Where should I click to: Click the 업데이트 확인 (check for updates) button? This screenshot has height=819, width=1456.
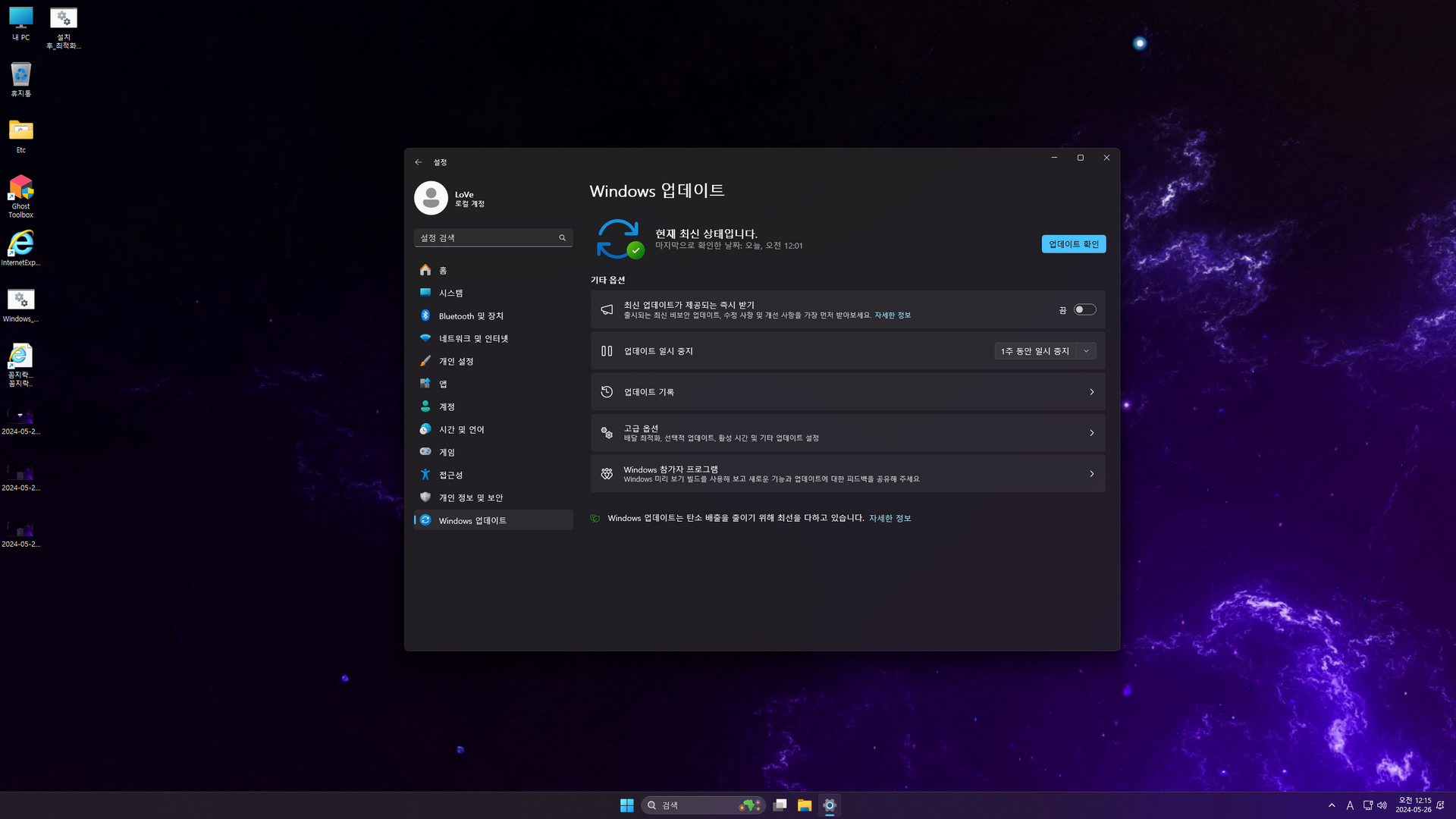1073,244
